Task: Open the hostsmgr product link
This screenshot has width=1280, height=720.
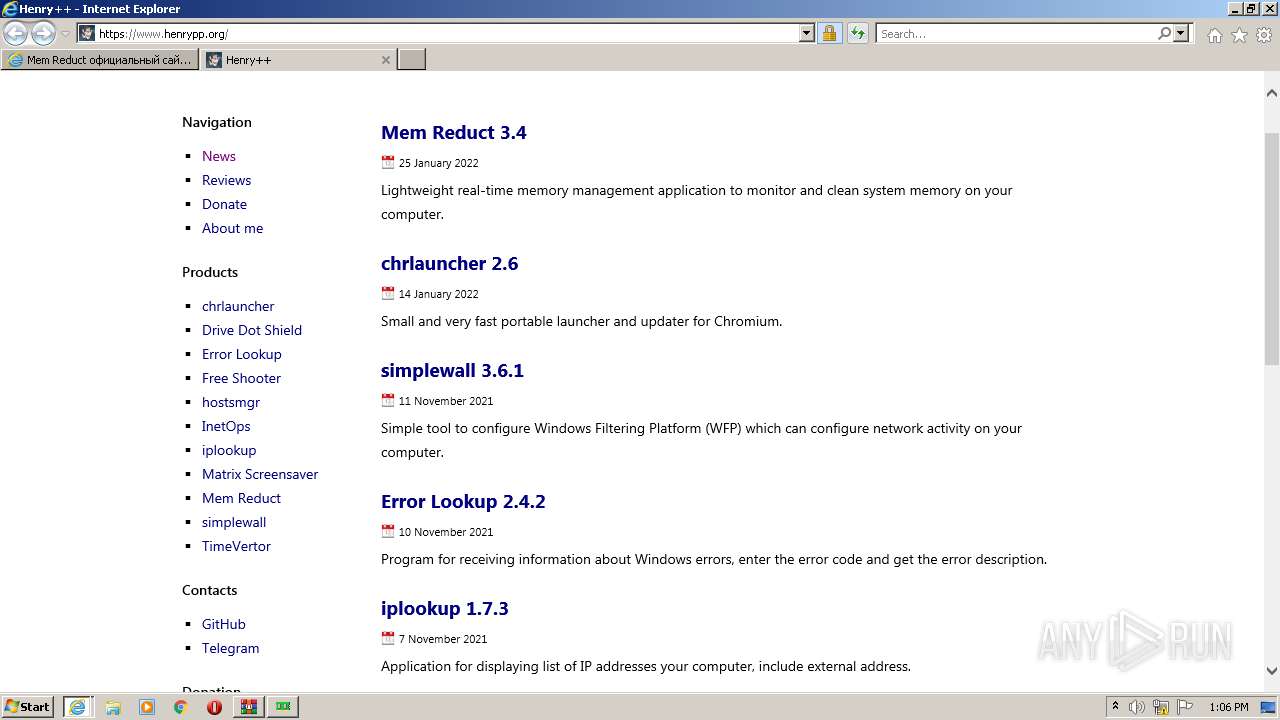Action: tap(231, 402)
